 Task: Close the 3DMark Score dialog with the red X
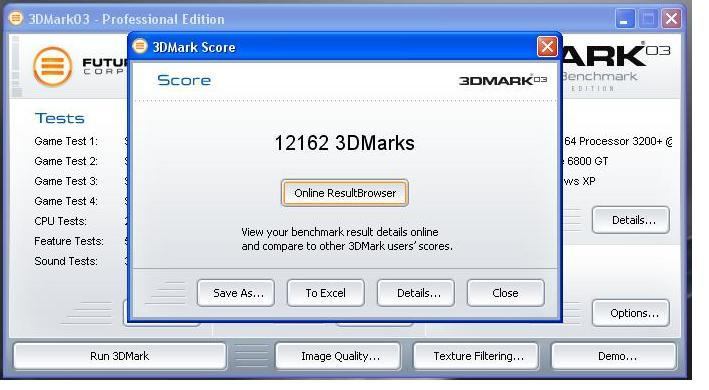(547, 47)
